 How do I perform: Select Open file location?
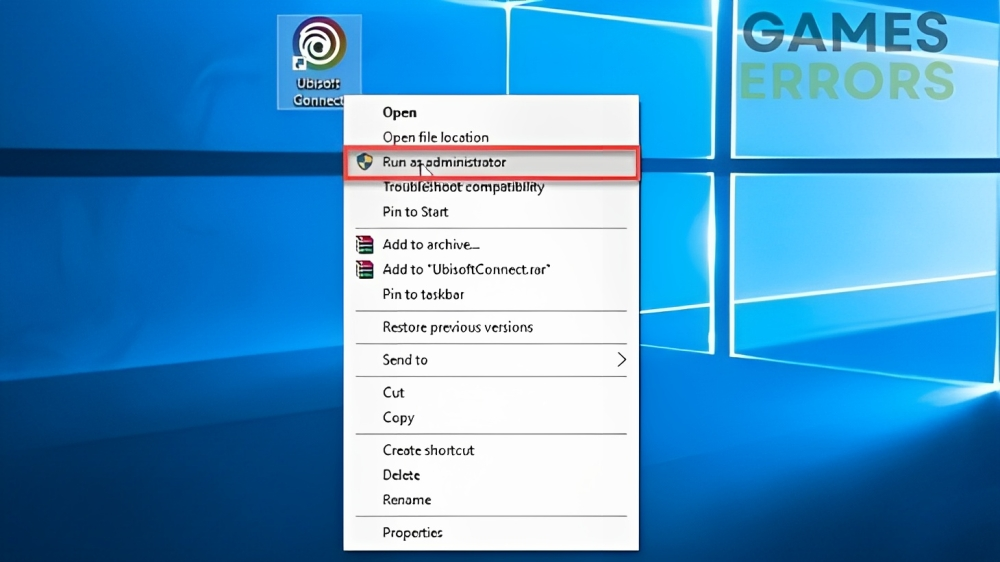coord(491,137)
